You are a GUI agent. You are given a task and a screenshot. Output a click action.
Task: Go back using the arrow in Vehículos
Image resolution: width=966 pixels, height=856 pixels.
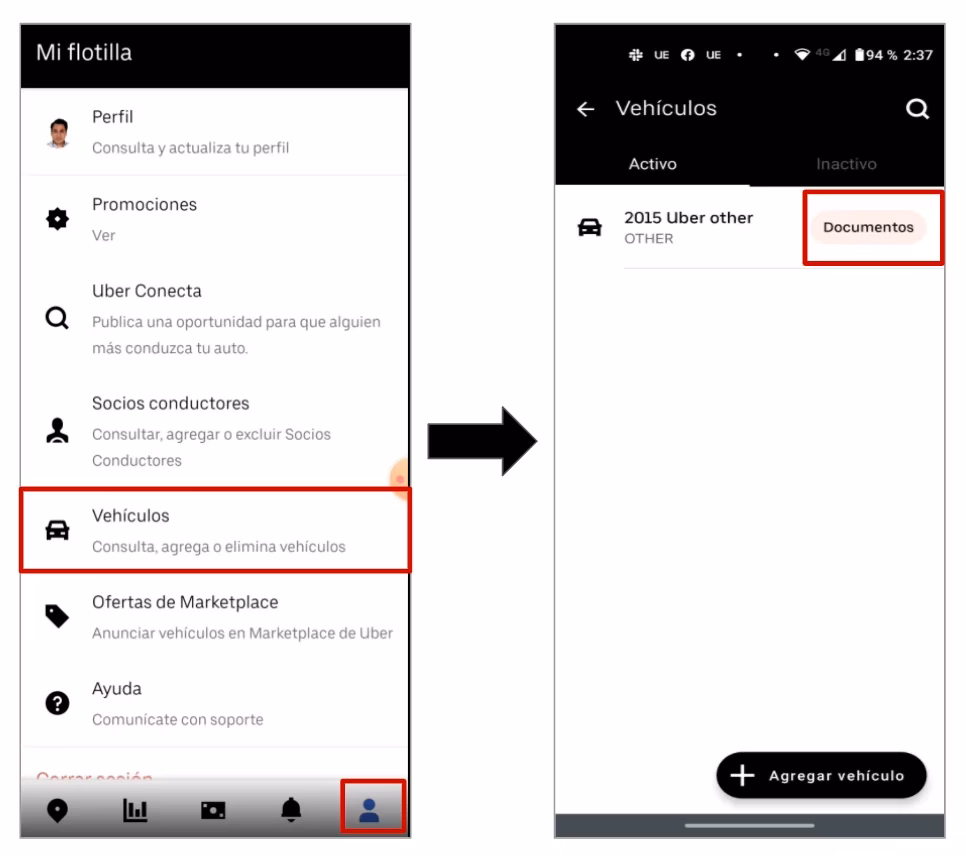[586, 109]
